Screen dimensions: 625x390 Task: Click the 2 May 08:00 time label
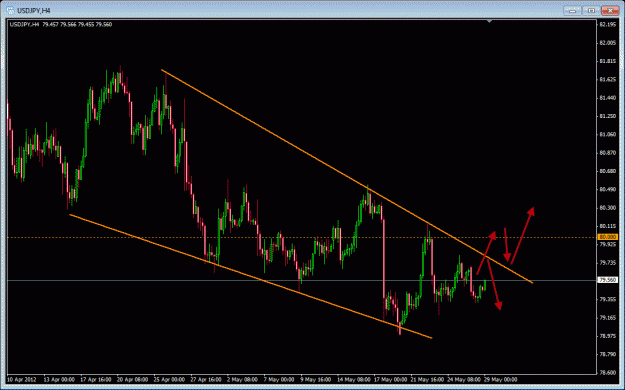click(x=243, y=380)
